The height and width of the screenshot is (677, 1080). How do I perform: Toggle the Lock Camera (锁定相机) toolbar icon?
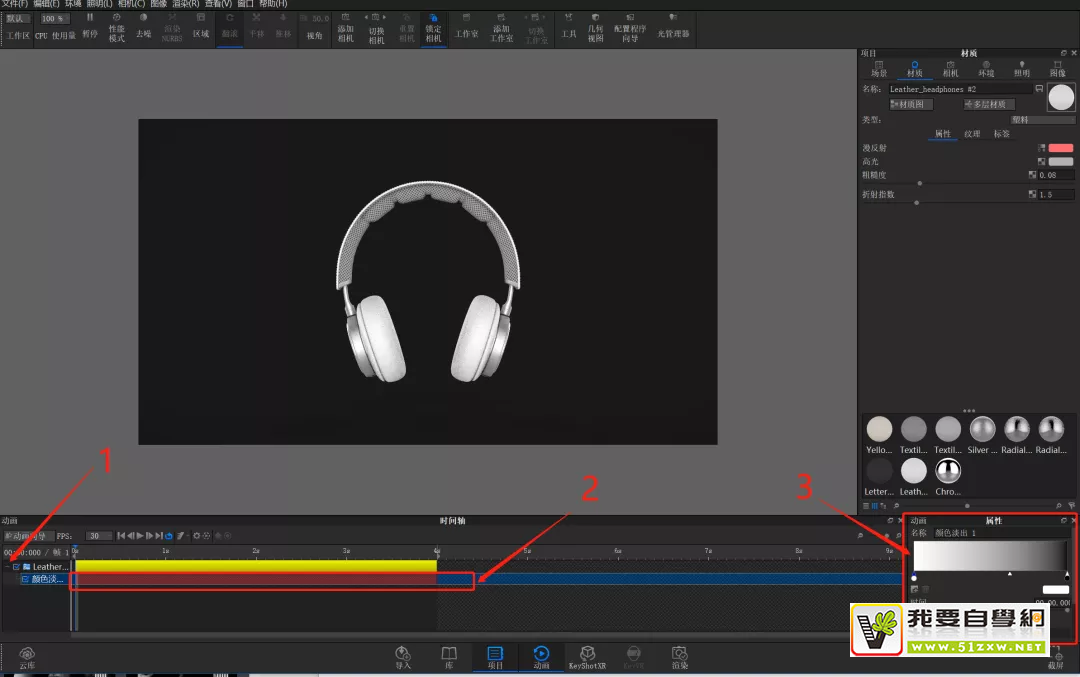tap(433, 26)
